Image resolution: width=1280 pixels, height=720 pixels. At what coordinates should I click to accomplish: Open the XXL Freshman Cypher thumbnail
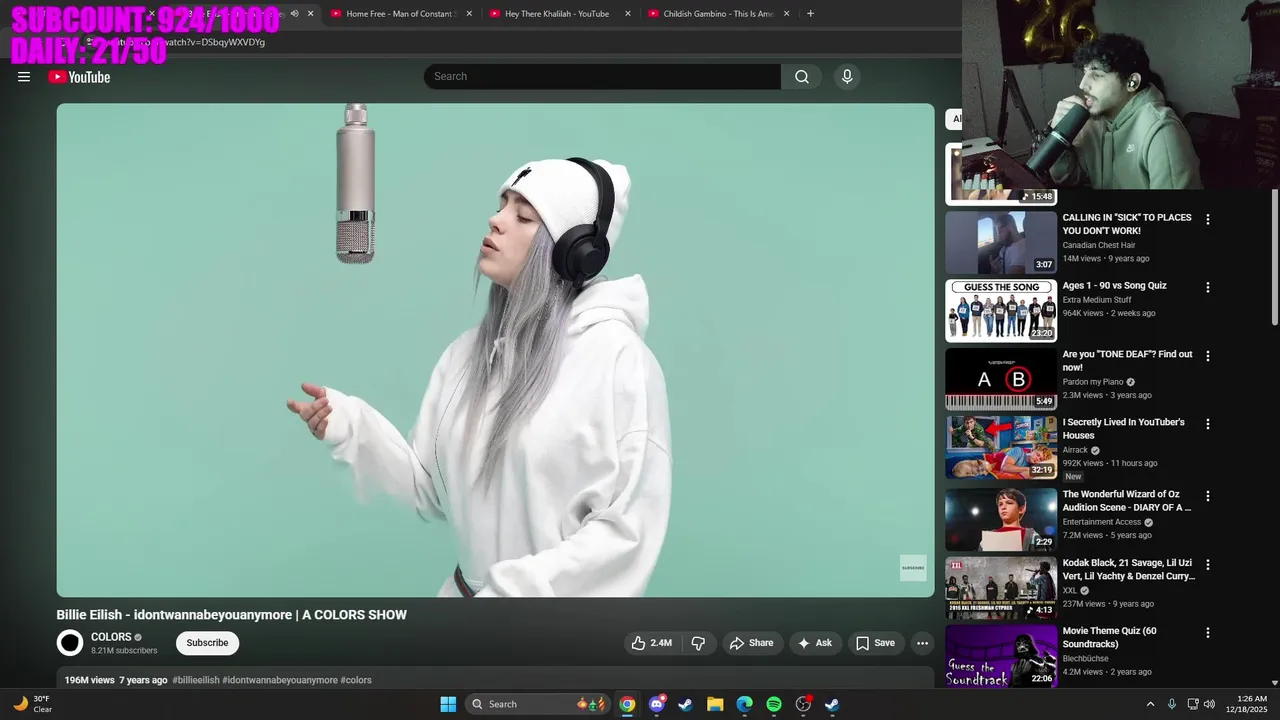click(x=1001, y=588)
